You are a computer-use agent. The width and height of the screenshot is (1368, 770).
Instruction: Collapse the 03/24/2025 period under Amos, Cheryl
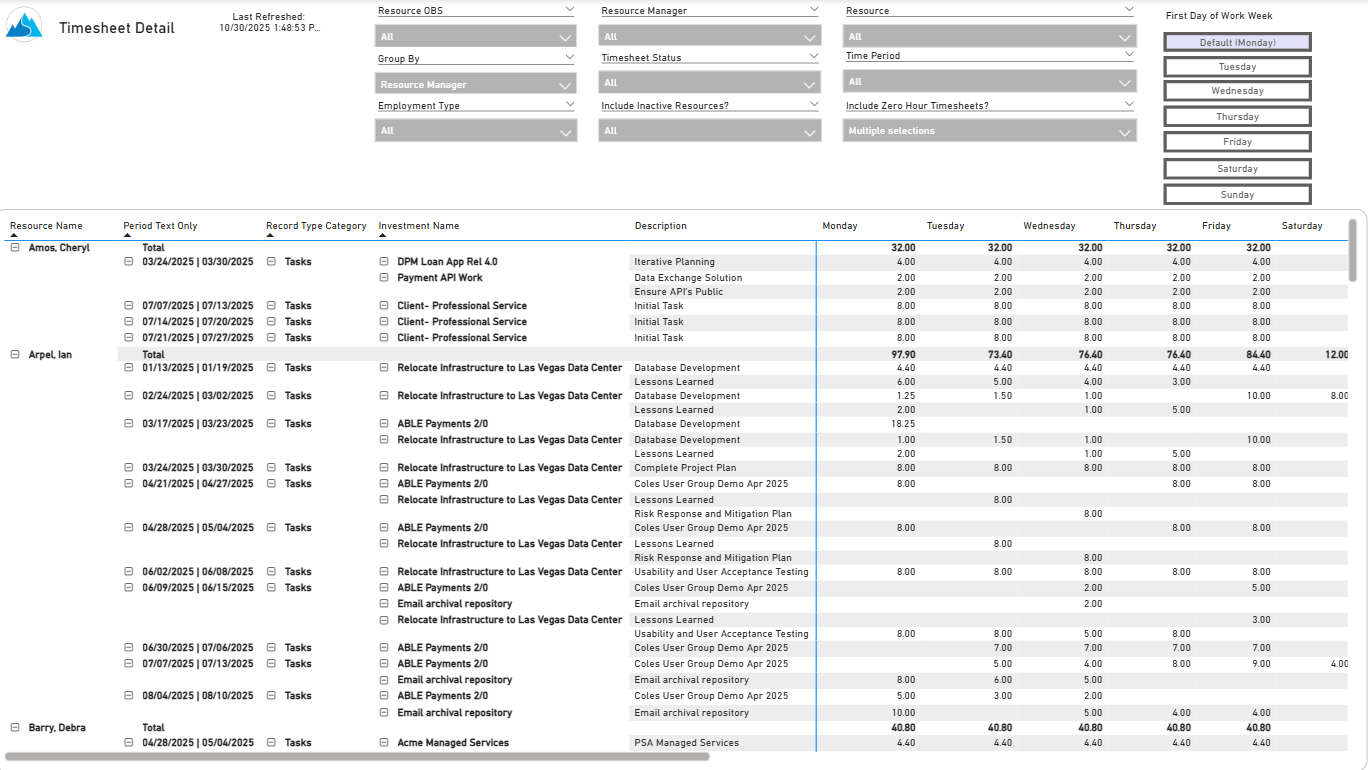129,262
